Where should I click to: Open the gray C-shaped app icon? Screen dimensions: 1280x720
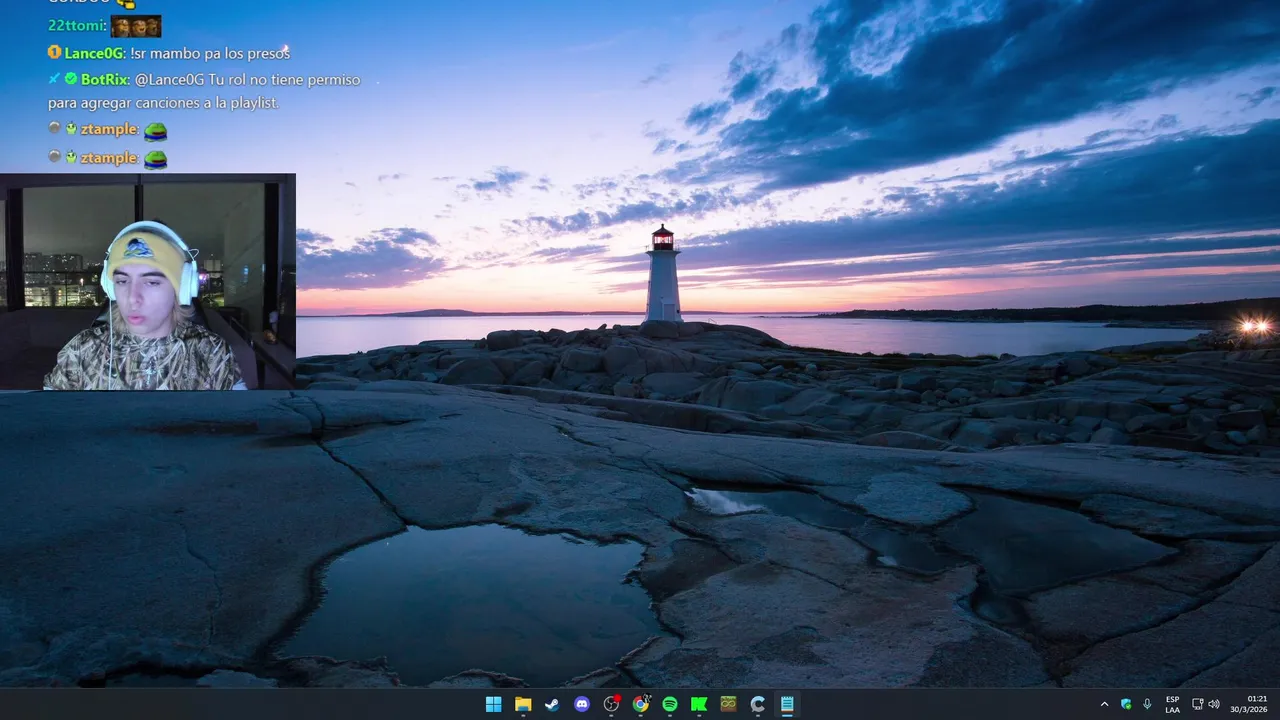coord(758,704)
